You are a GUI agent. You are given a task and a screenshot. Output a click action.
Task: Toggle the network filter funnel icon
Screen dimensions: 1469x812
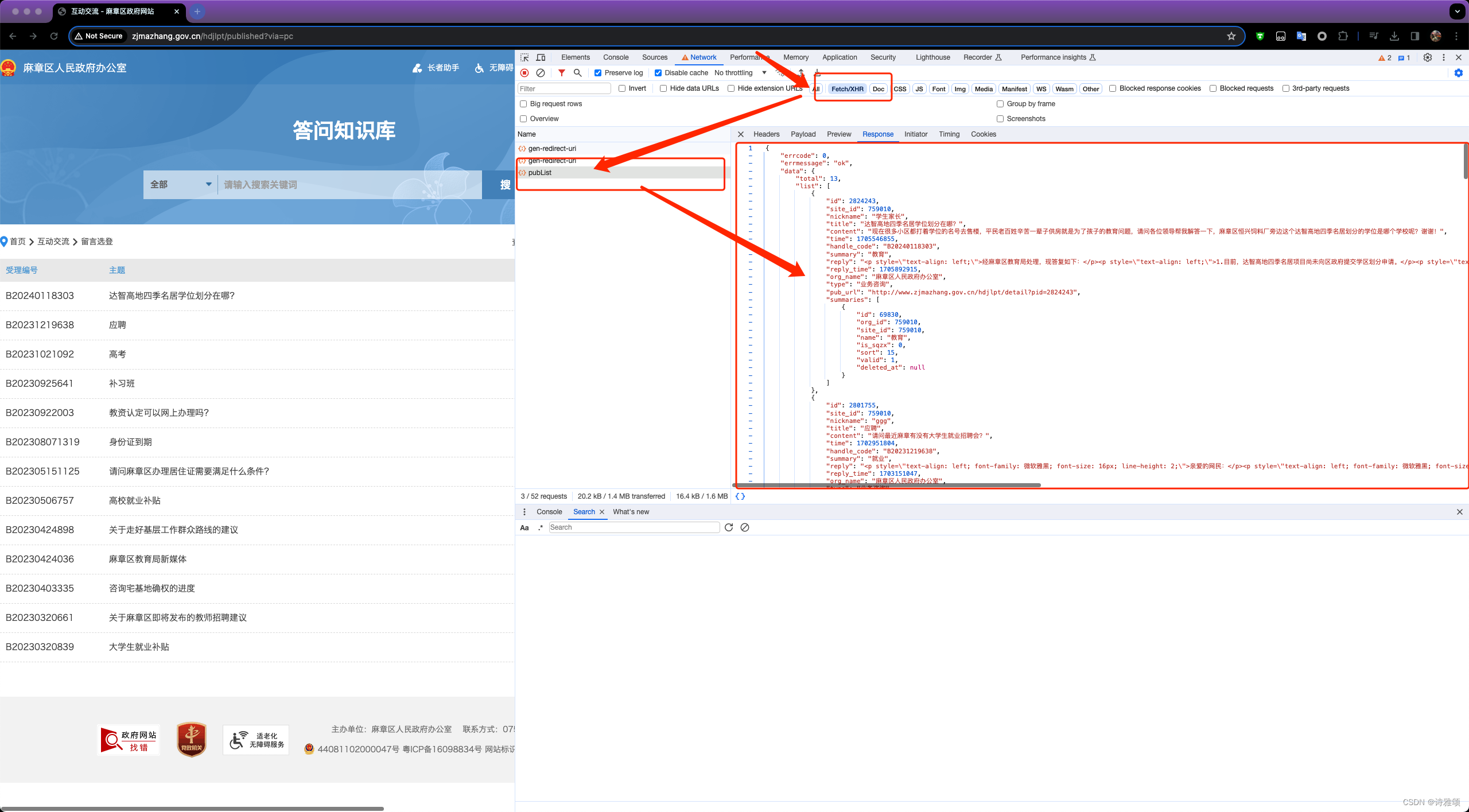(x=562, y=73)
